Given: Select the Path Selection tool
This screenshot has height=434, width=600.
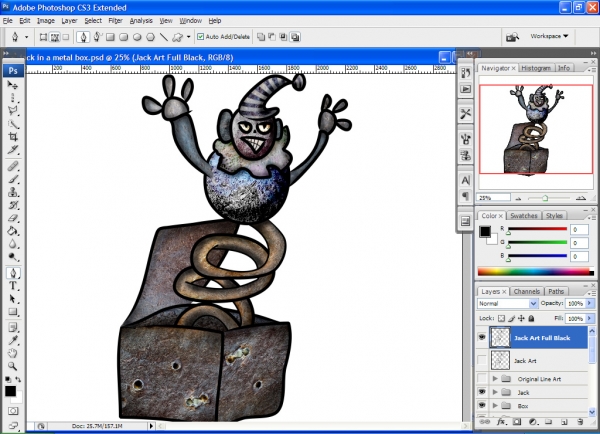Looking at the screenshot, I should click(13, 299).
